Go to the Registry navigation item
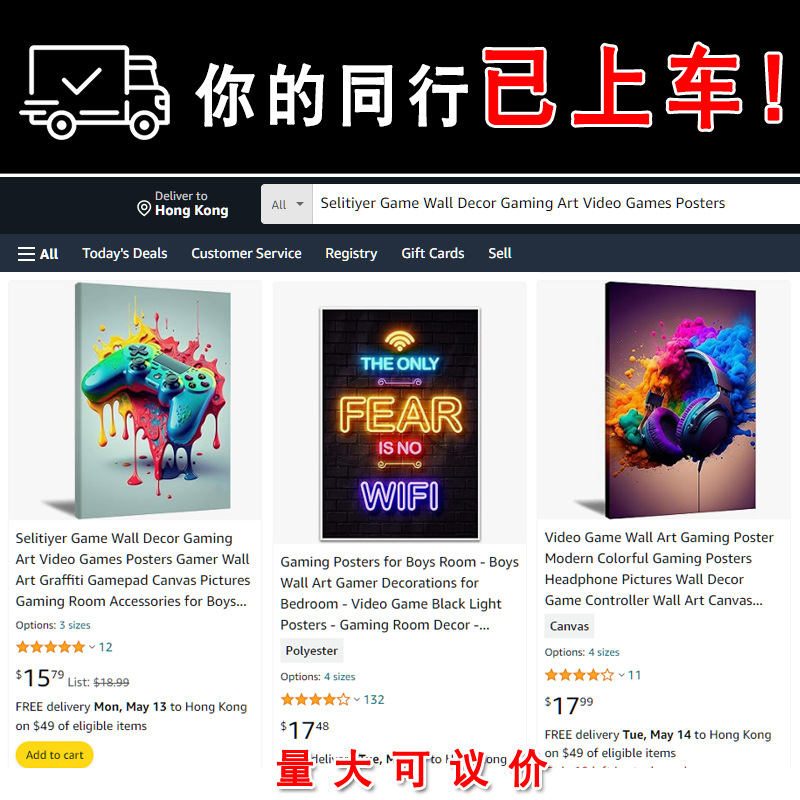The image size is (800, 800). pos(351,254)
